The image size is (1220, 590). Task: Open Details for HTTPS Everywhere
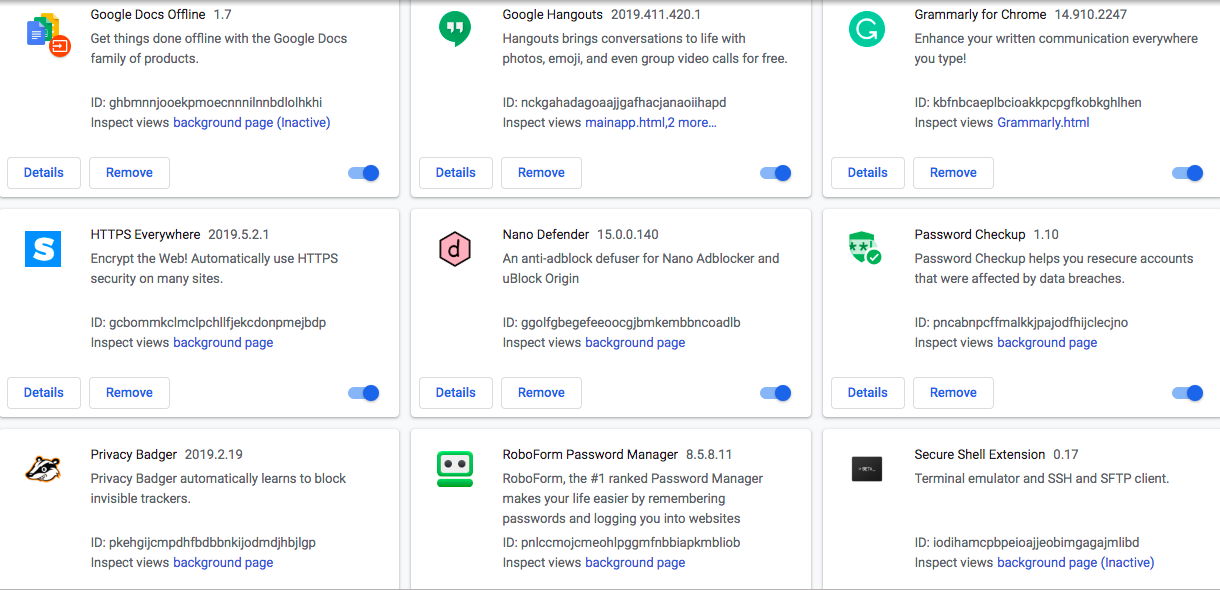pos(44,393)
